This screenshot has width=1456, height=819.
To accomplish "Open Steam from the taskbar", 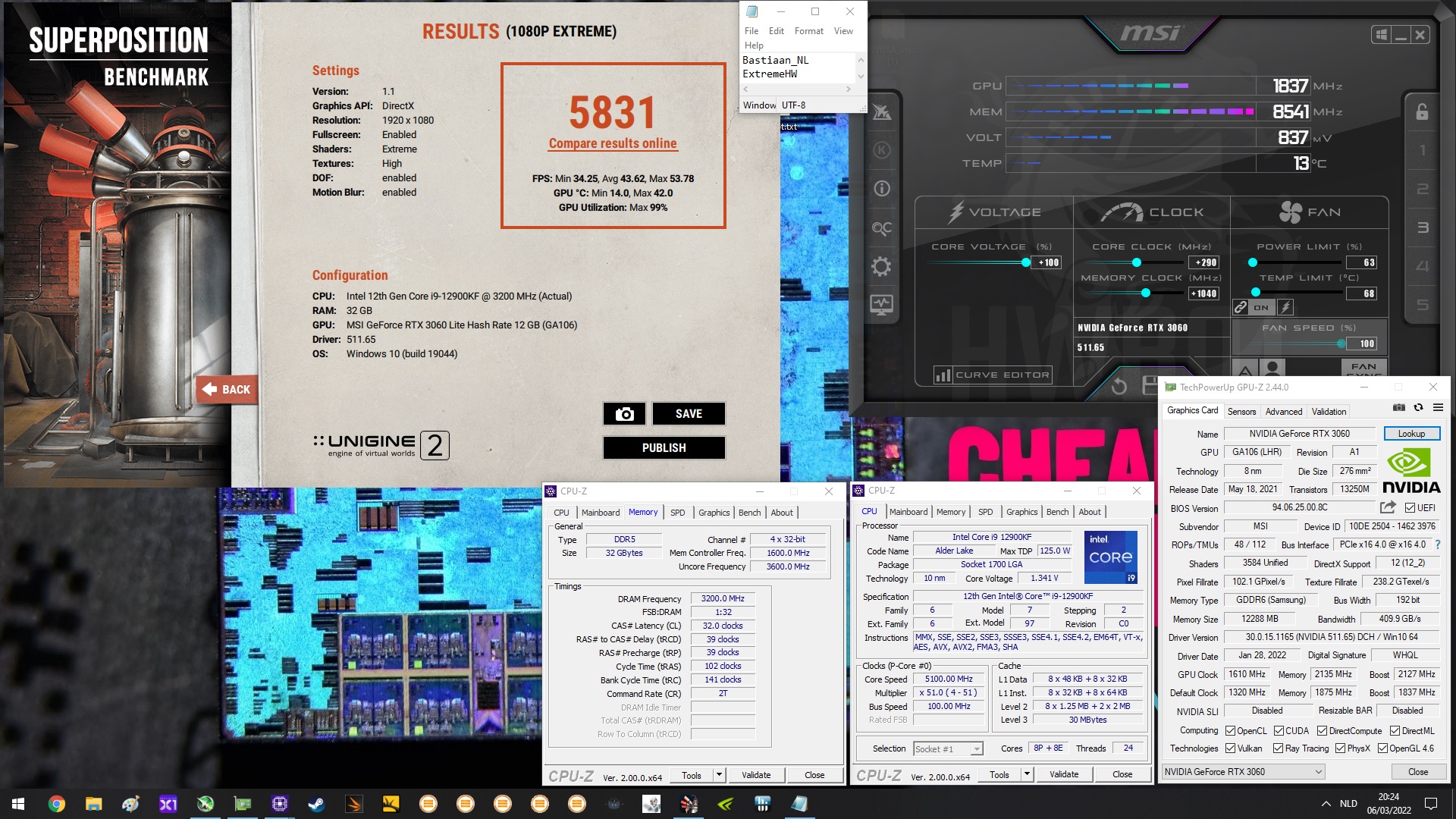I will [316, 804].
